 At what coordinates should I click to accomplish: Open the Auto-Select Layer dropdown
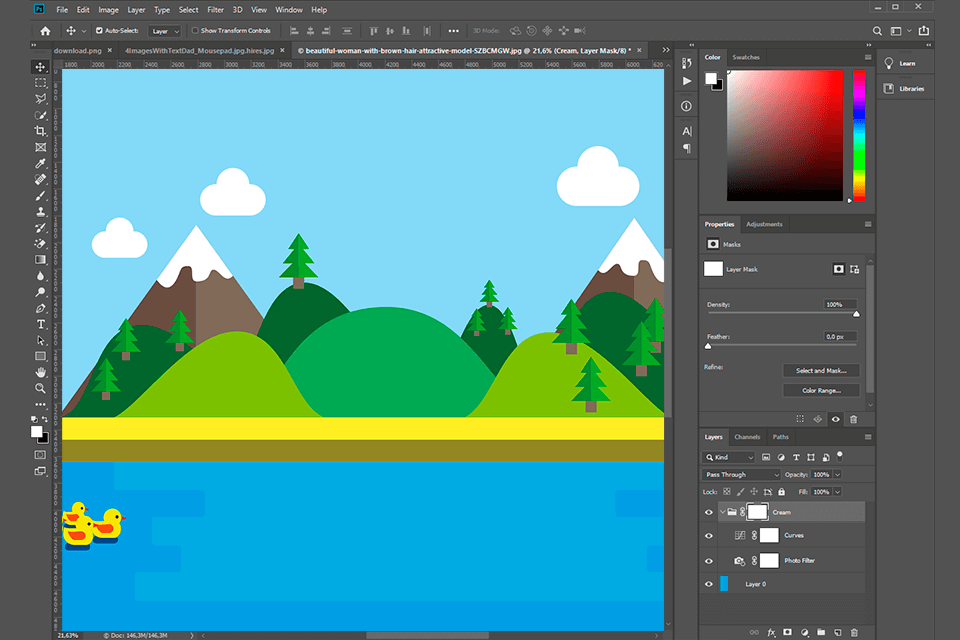pos(165,31)
